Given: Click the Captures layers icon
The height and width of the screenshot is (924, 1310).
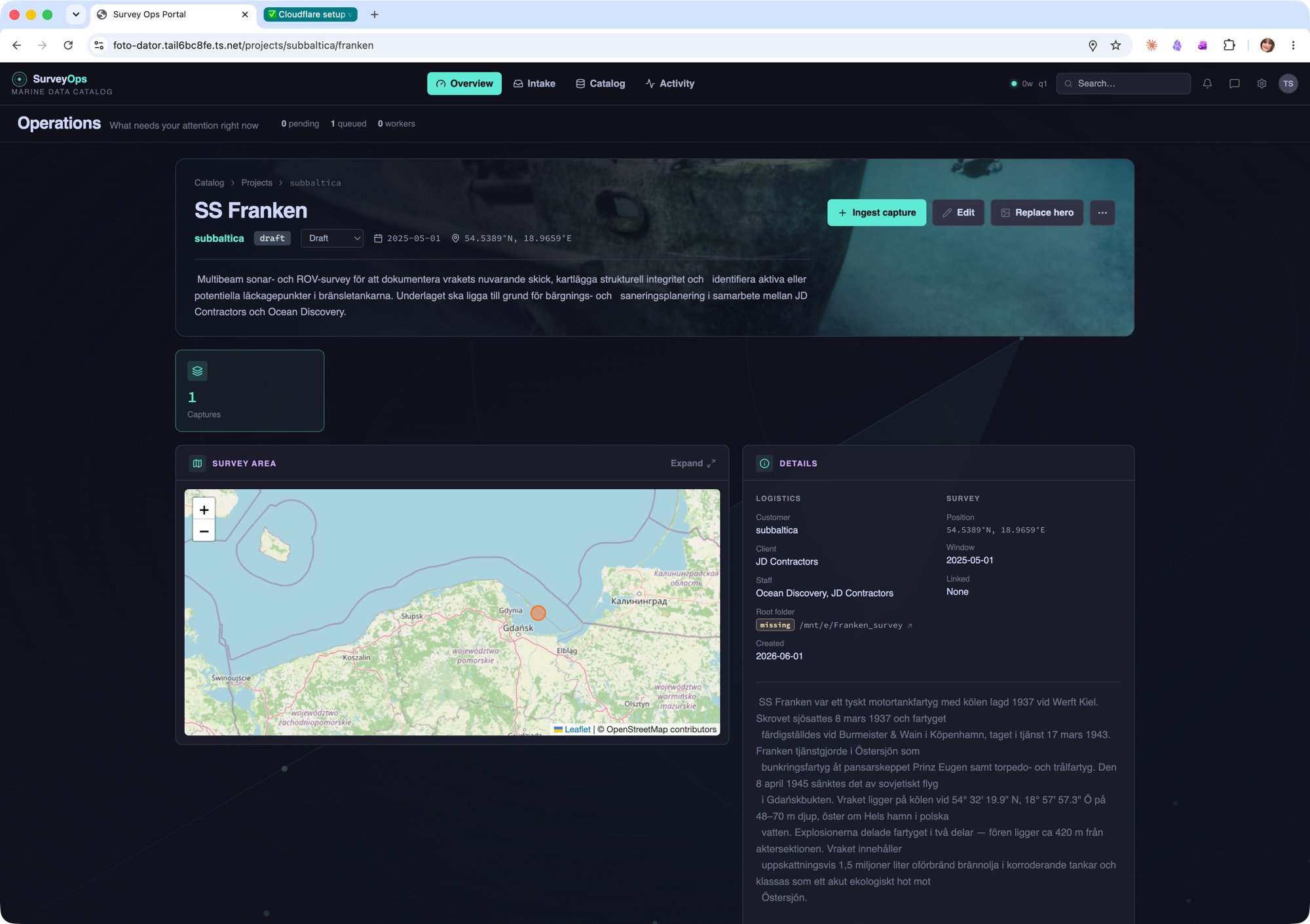Looking at the screenshot, I should tap(197, 371).
